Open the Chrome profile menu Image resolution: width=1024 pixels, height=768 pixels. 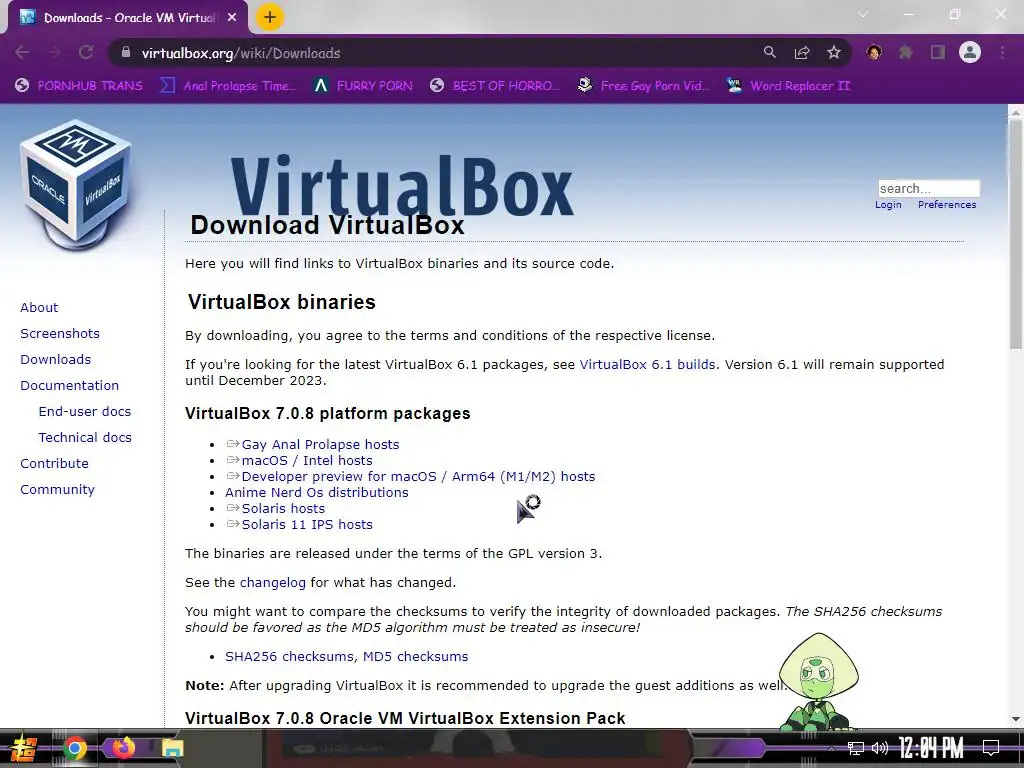pos(970,53)
